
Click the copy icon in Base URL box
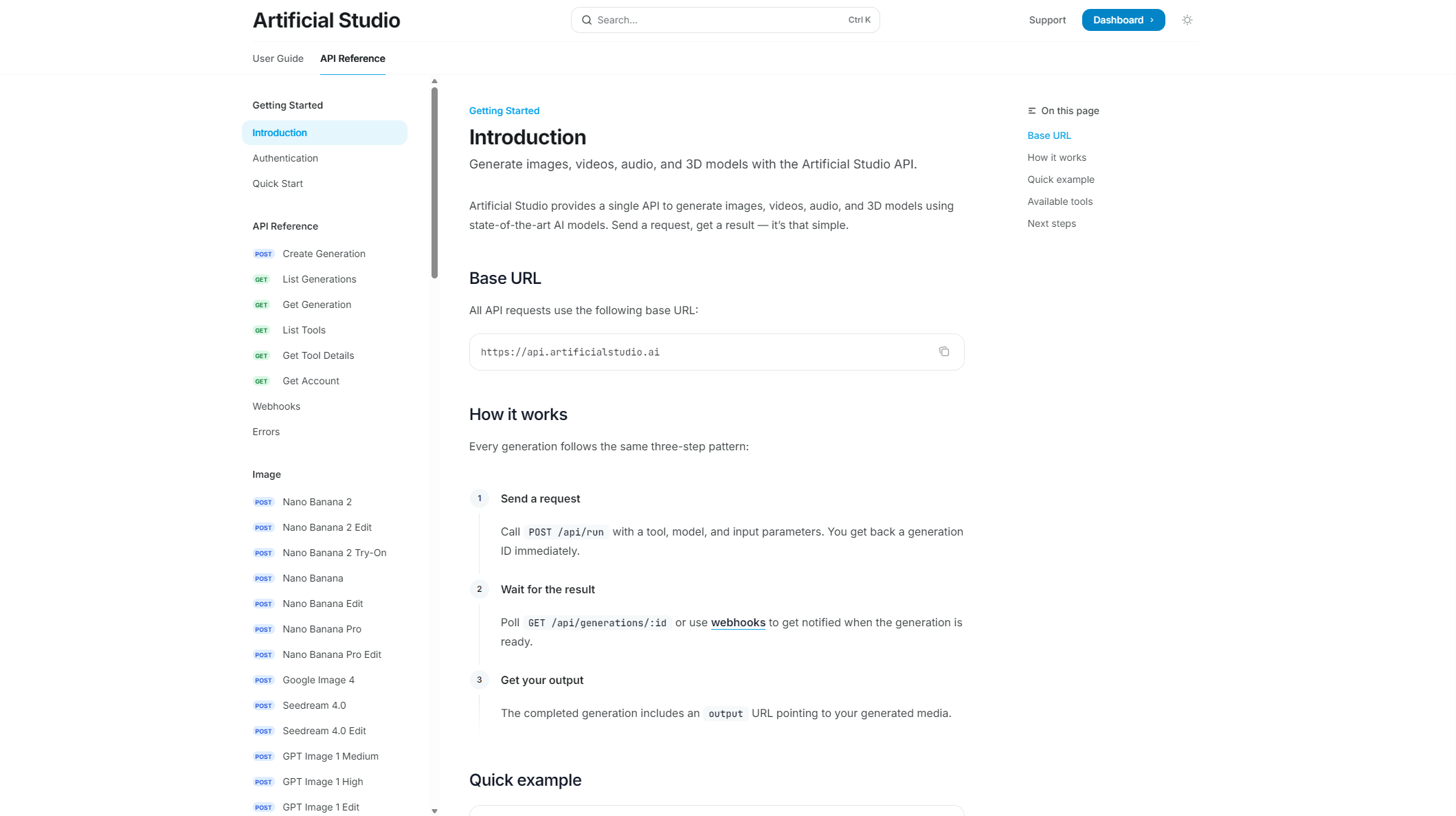[944, 352]
